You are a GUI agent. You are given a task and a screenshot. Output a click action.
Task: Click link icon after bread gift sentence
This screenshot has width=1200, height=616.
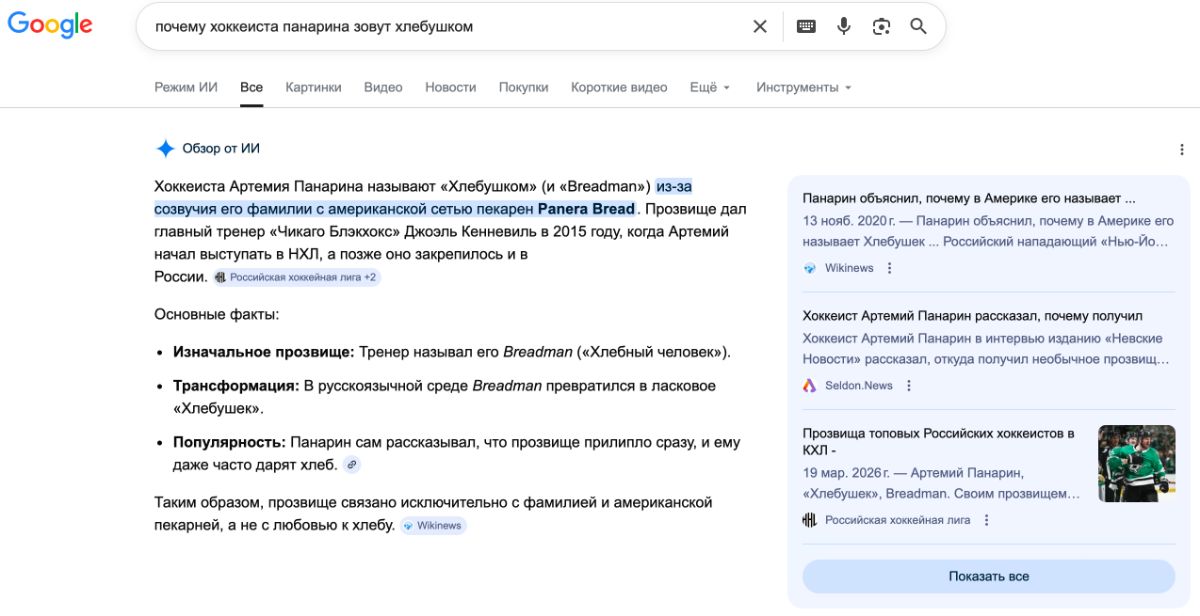351,465
